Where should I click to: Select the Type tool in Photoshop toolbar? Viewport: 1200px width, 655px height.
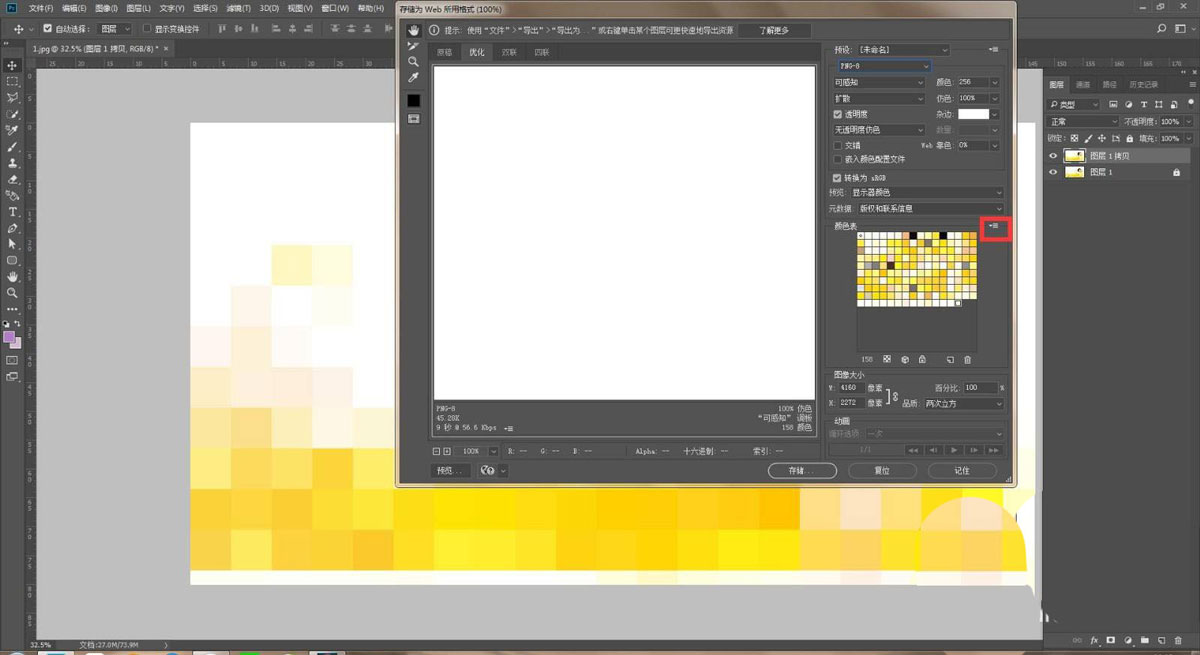[13, 212]
